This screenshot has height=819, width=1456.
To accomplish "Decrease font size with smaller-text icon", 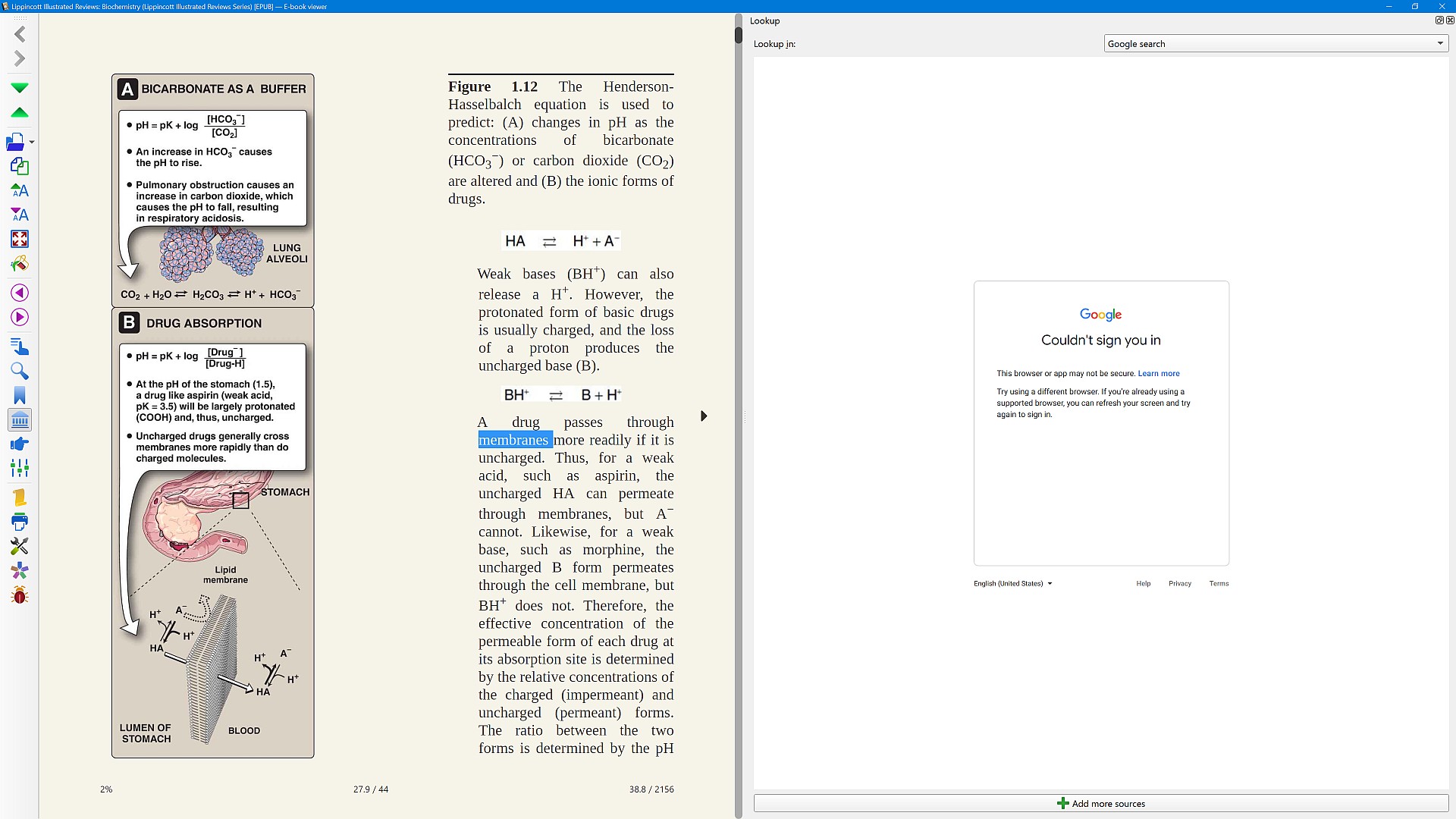I will click(x=20, y=215).
